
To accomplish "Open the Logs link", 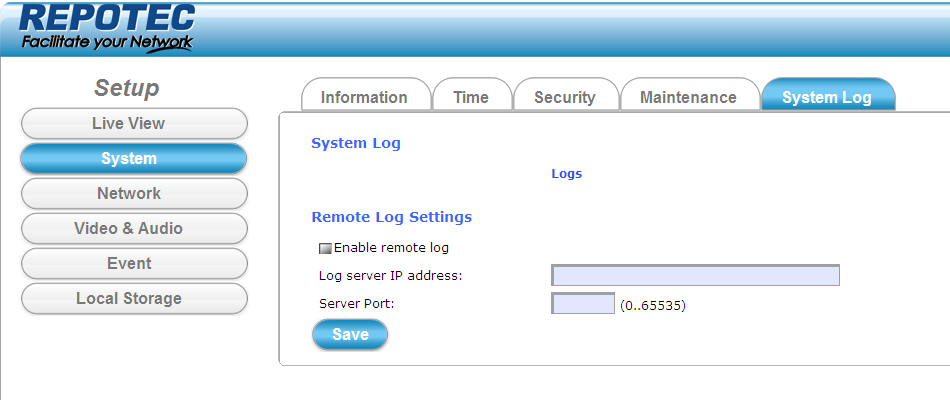I will pyautogui.click(x=566, y=174).
